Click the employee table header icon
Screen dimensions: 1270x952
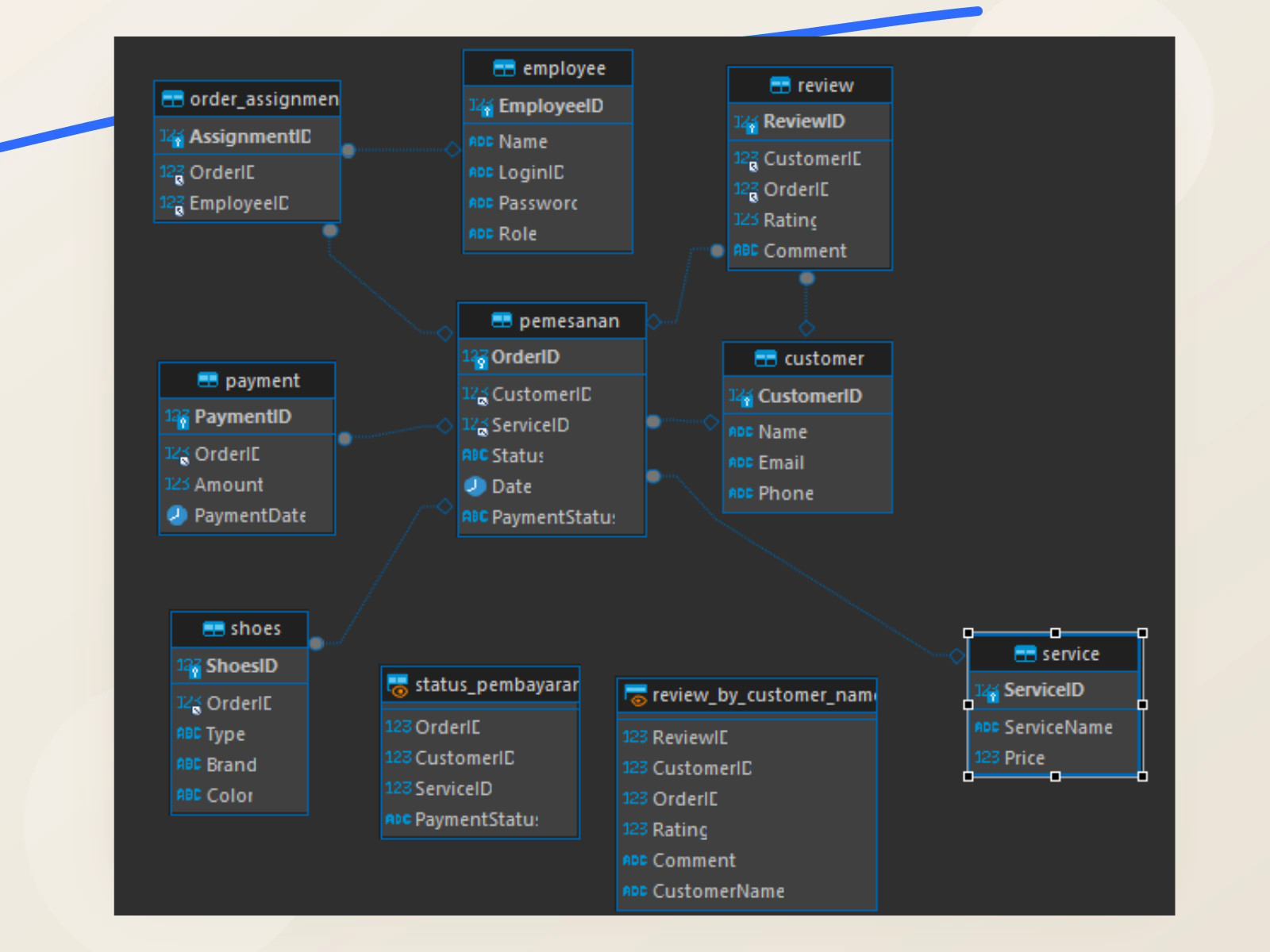504,68
